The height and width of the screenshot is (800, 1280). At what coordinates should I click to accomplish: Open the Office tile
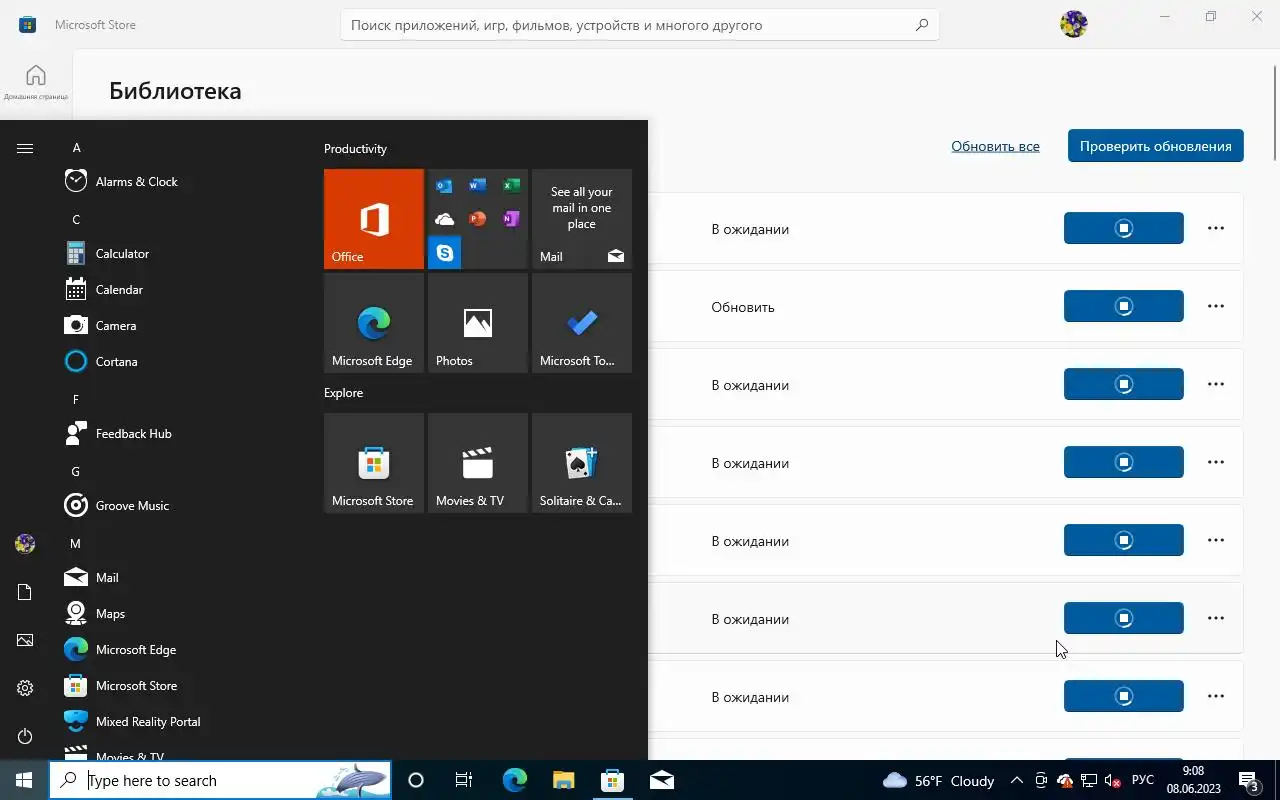tap(374, 219)
